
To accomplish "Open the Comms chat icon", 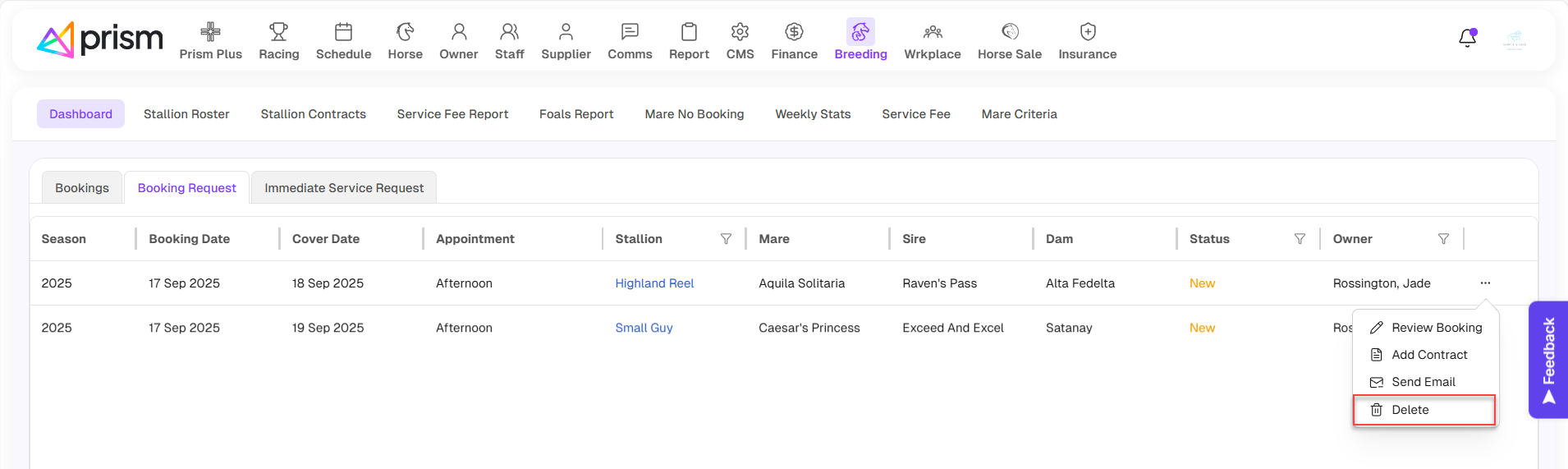I will click(630, 32).
